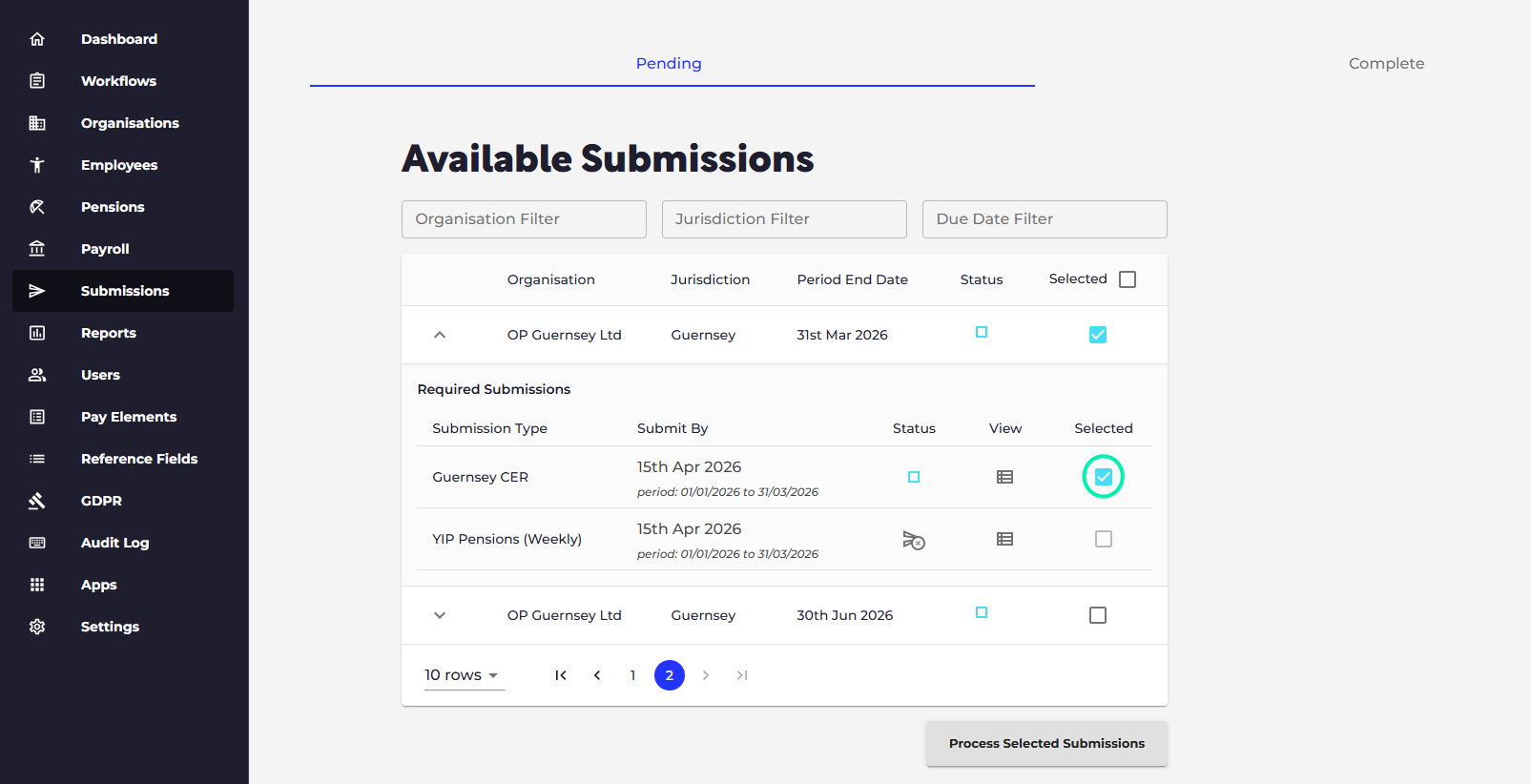Open Submissions in the sidebar menu
Viewport: 1531px width, 784px height.
(x=123, y=291)
